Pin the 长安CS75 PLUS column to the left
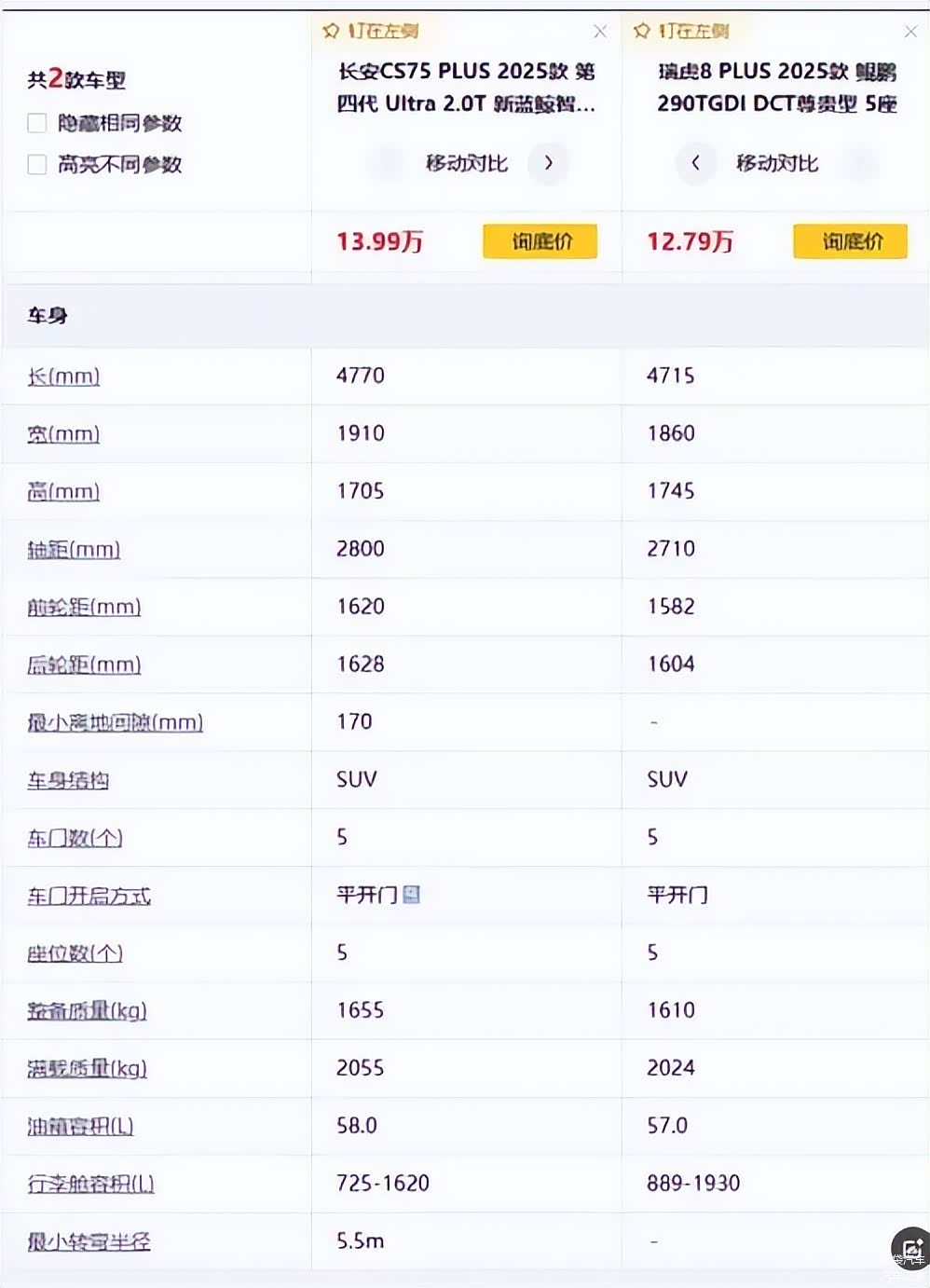 click(x=371, y=32)
